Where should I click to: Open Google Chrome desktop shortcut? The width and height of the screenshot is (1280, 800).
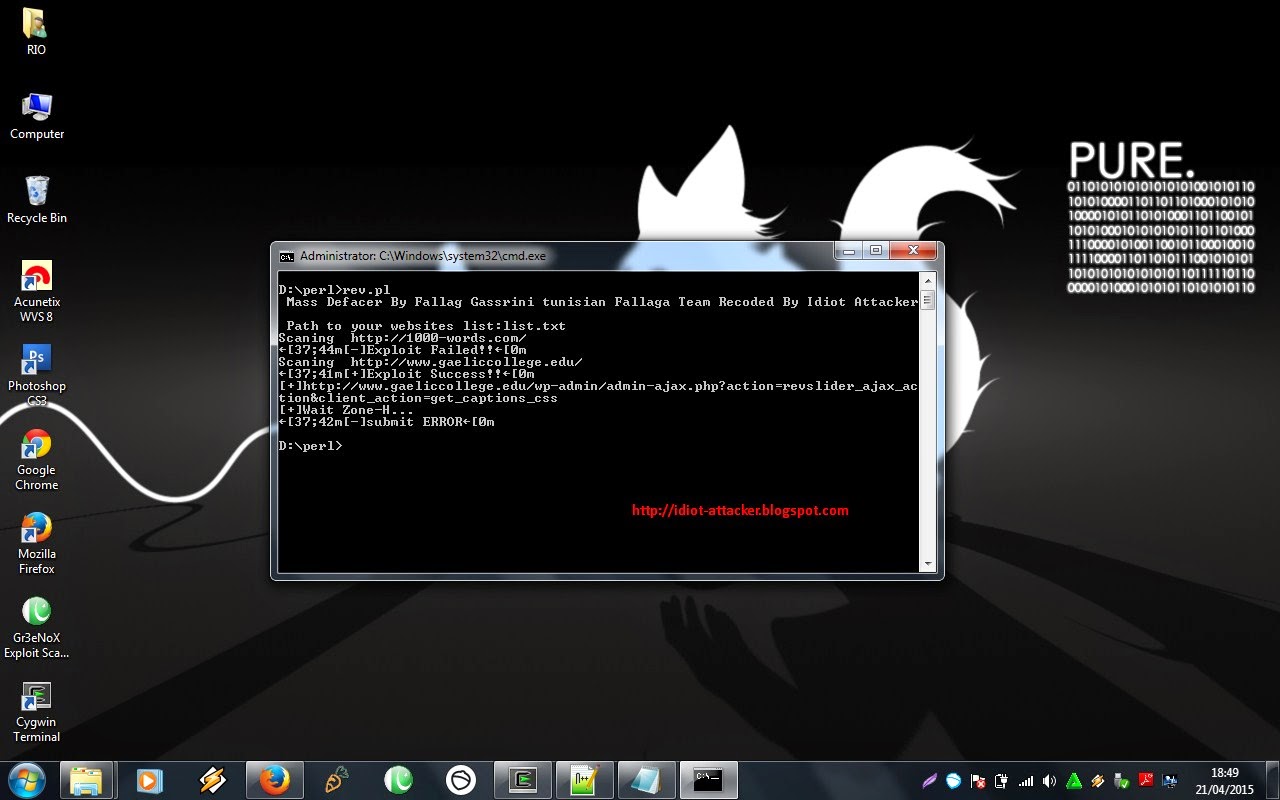pos(37,459)
